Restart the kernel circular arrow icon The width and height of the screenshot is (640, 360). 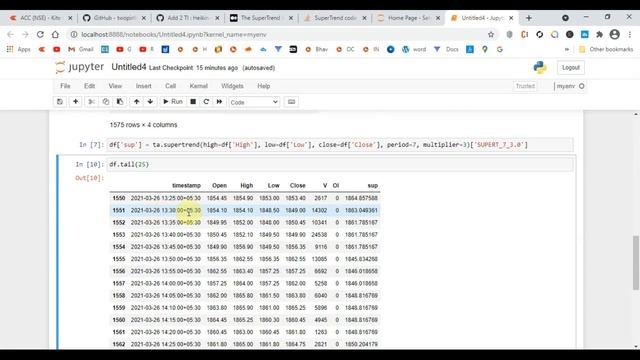(x=206, y=102)
